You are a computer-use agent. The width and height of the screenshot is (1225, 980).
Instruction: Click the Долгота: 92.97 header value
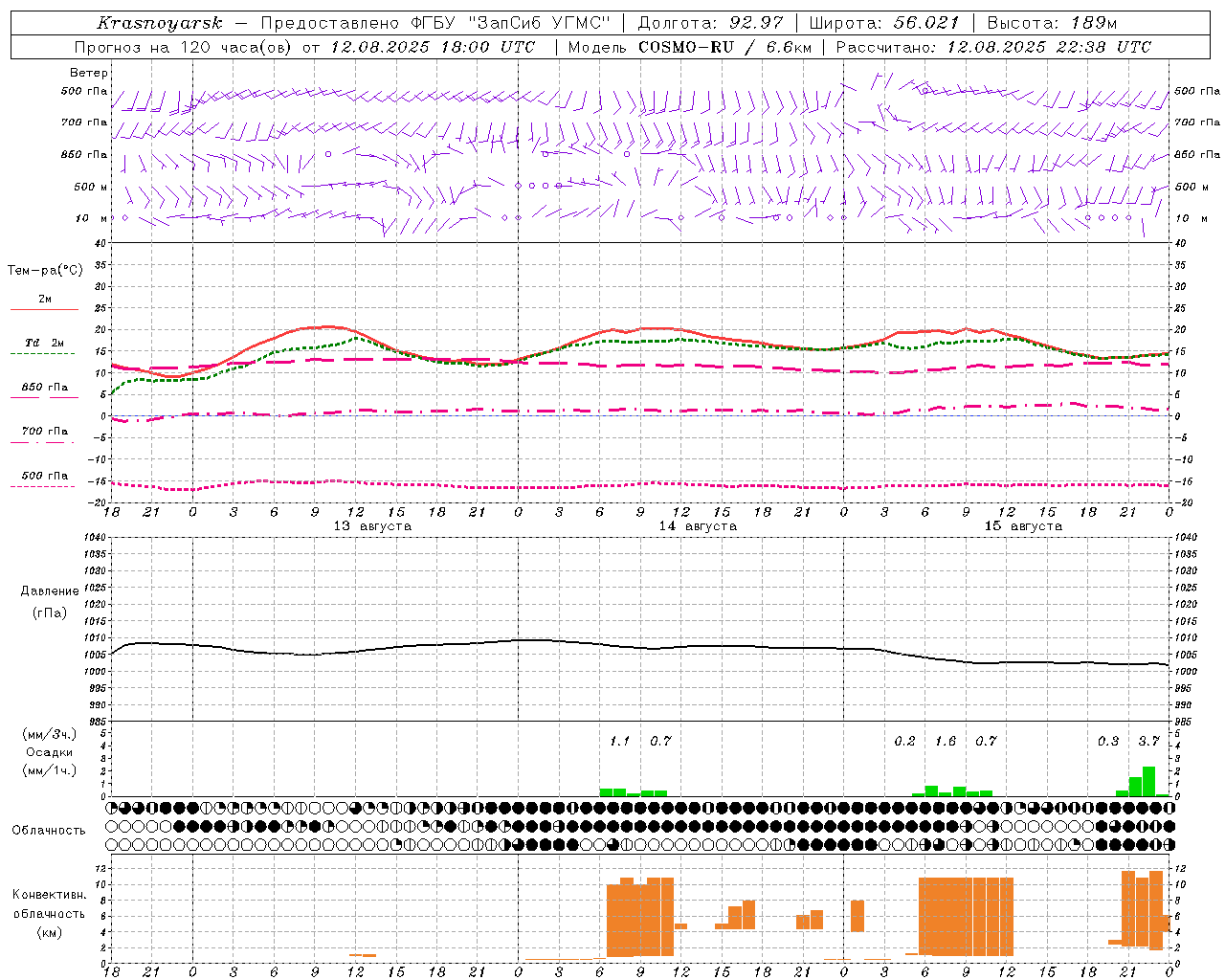[710, 23]
